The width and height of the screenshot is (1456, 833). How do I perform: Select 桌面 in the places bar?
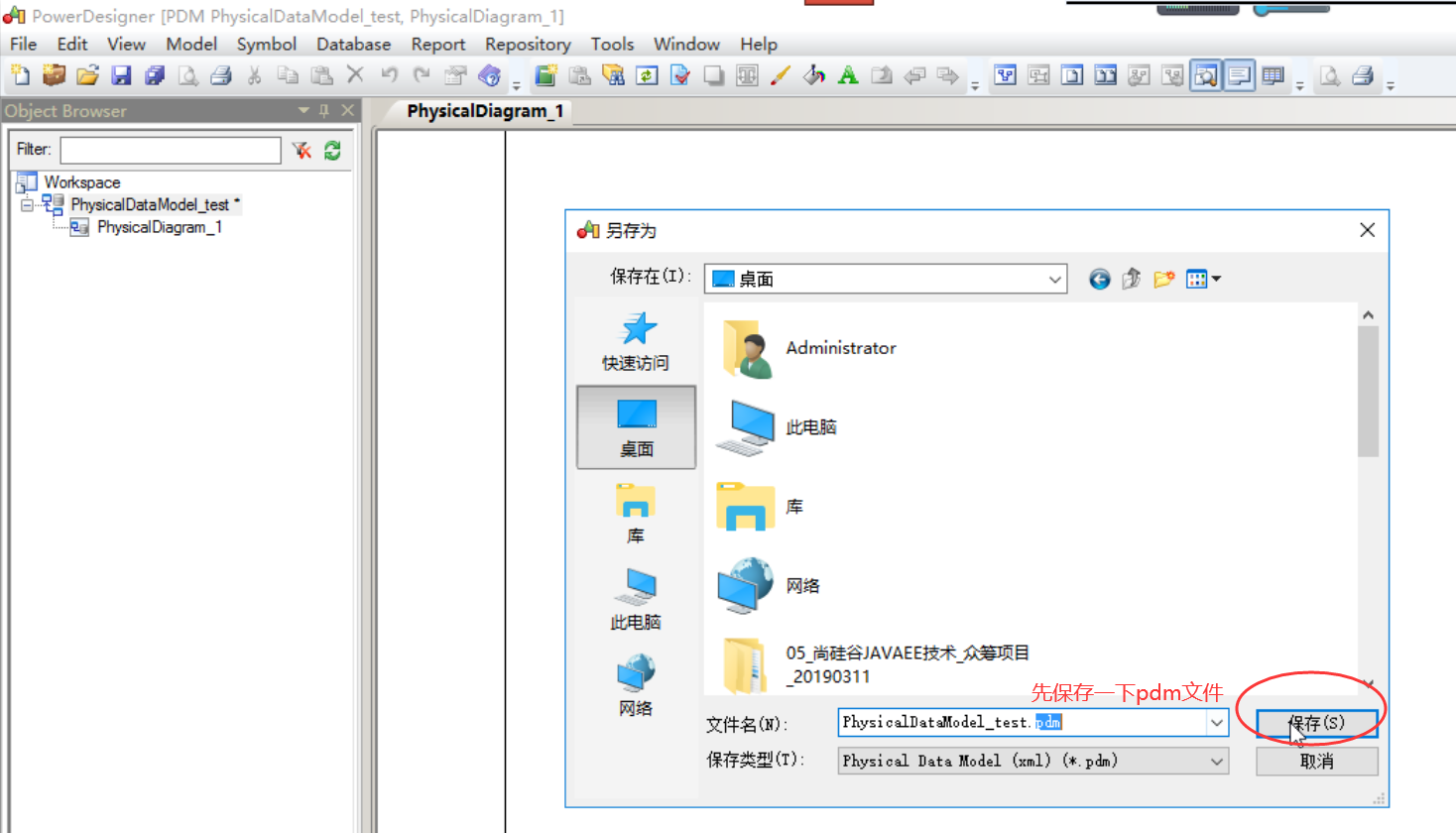pos(636,427)
